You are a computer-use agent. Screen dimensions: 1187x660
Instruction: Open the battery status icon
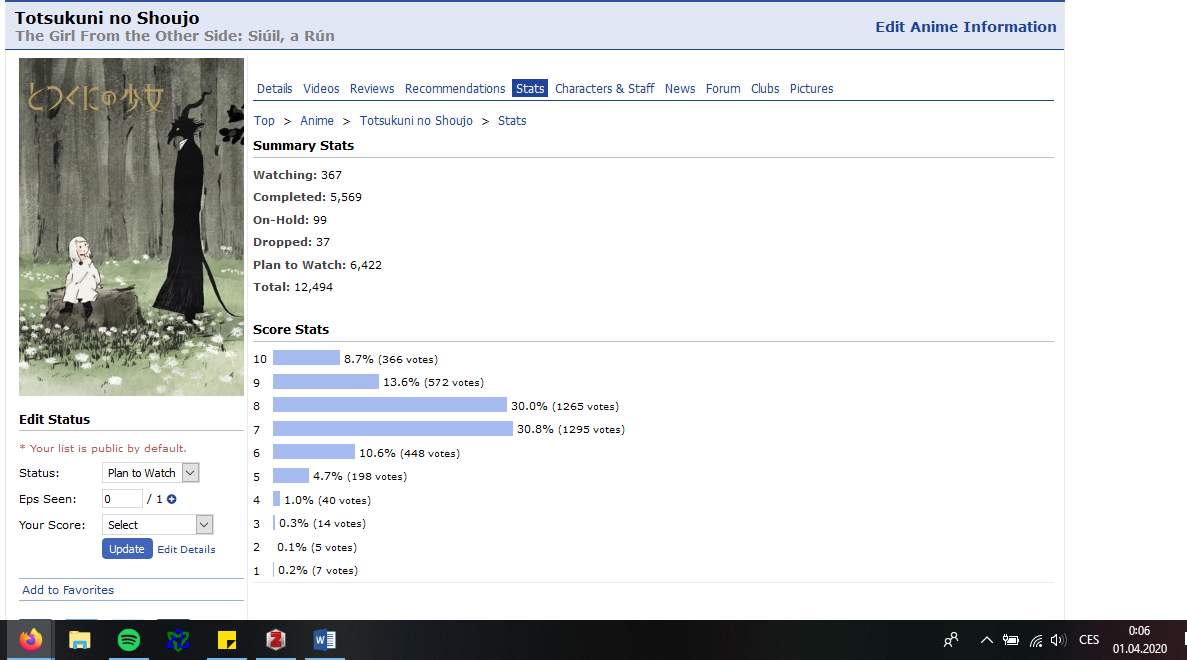coord(1011,640)
